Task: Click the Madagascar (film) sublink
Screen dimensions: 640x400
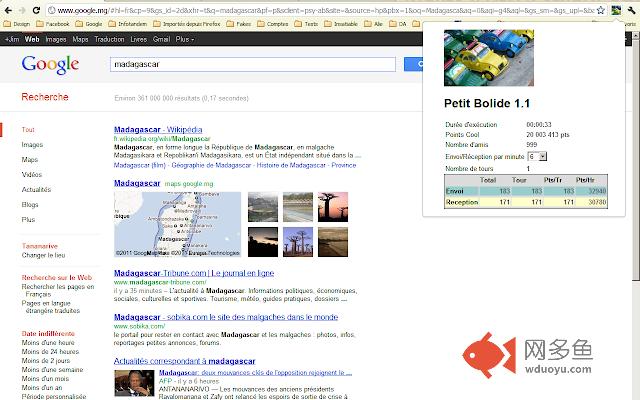Action: 140,165
